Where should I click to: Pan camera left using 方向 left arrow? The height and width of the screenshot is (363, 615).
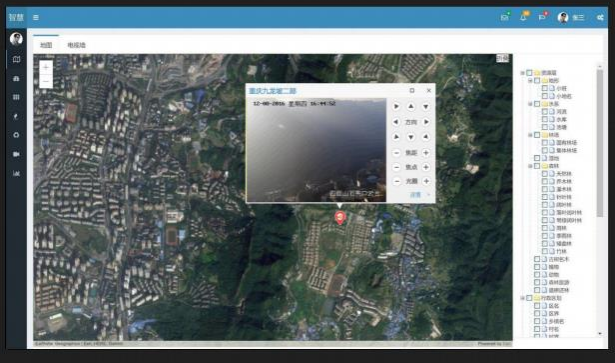396,122
